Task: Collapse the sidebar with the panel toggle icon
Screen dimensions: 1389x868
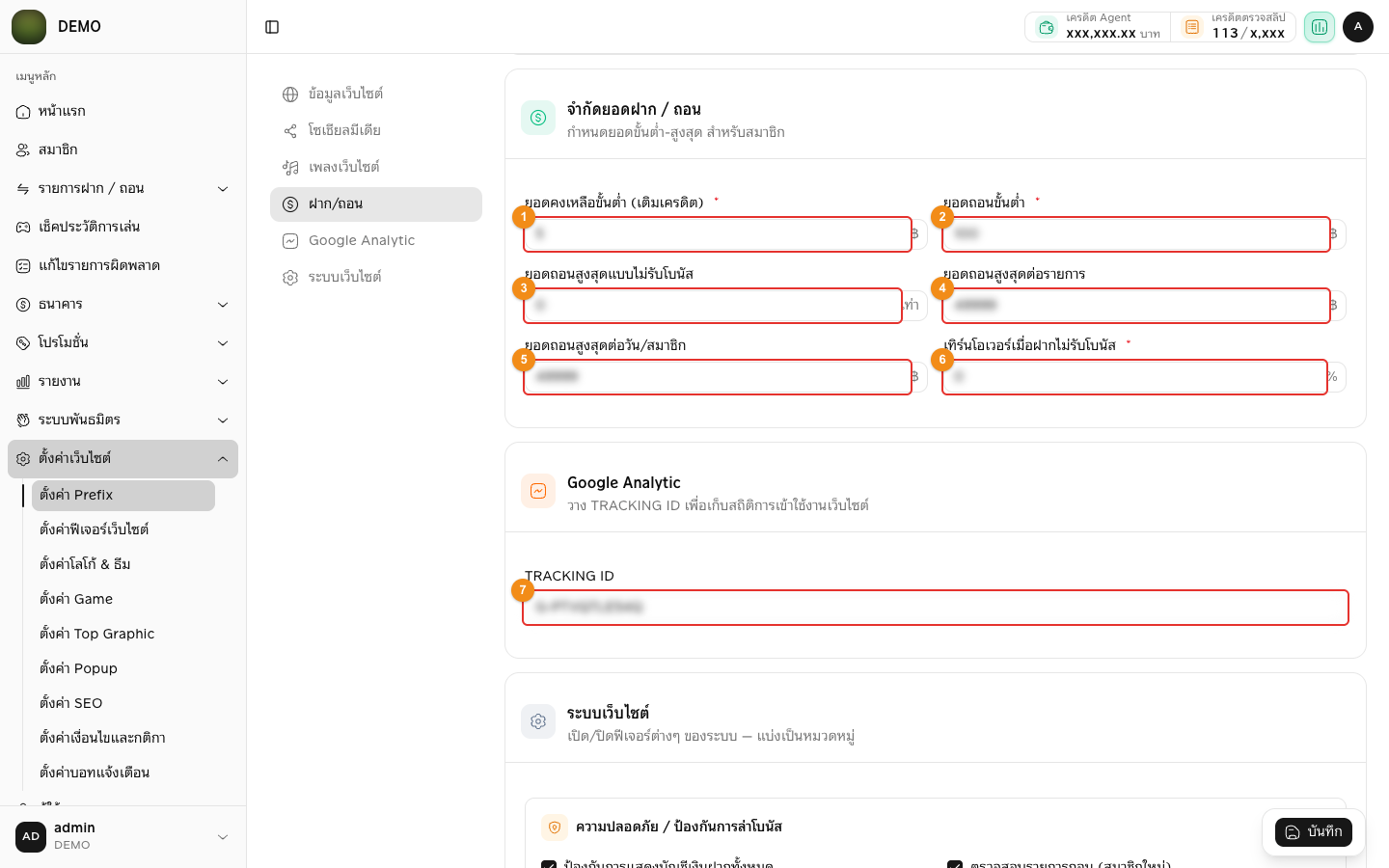Action: (272, 27)
